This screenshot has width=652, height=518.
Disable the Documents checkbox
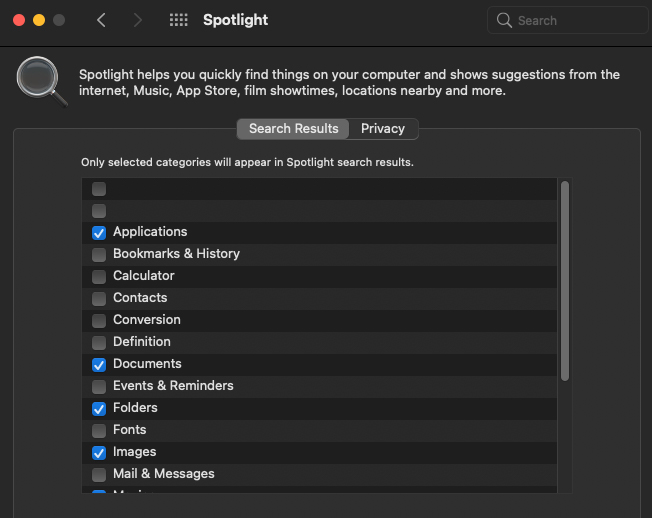click(x=99, y=364)
